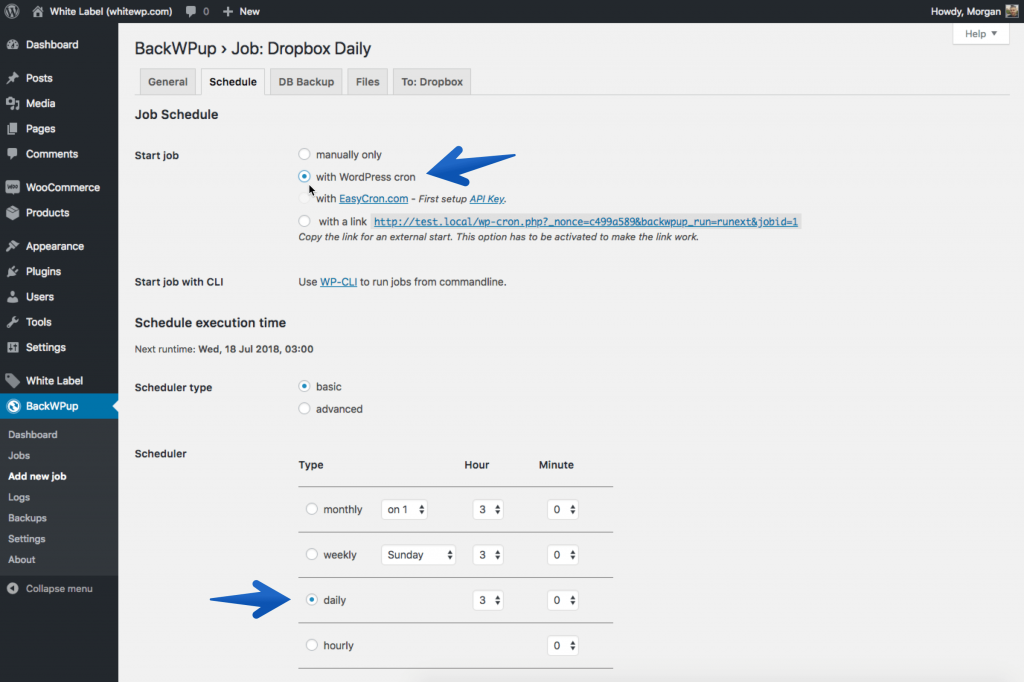Click the Posts pin icon
The image size is (1024, 682).
point(12,78)
